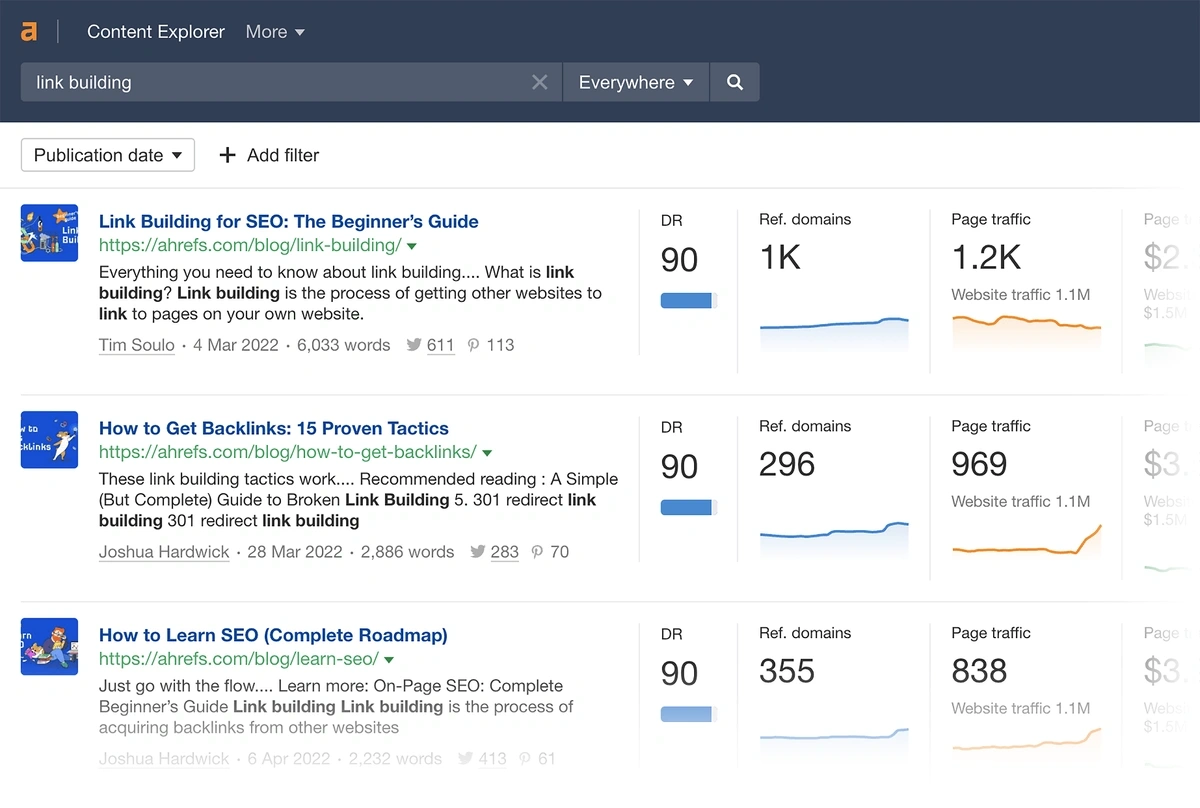Click the Ahrefs orange logo icon
Viewport: 1200px width, 808px height.
(x=29, y=32)
